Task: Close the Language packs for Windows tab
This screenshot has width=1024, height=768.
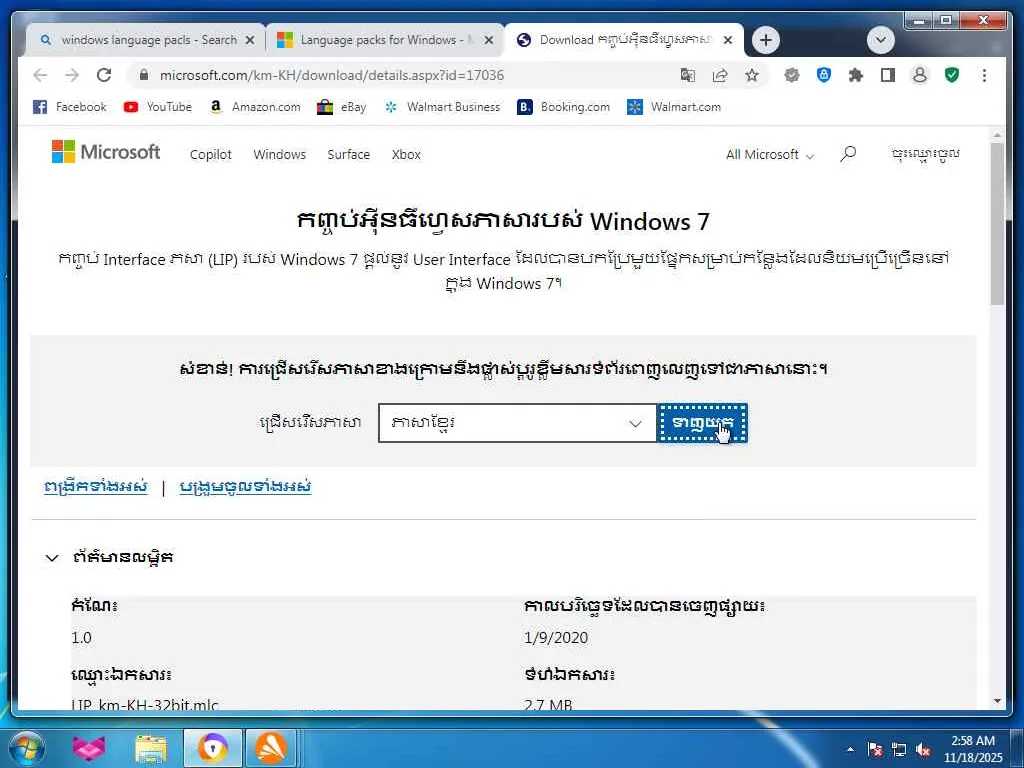Action: [488, 40]
